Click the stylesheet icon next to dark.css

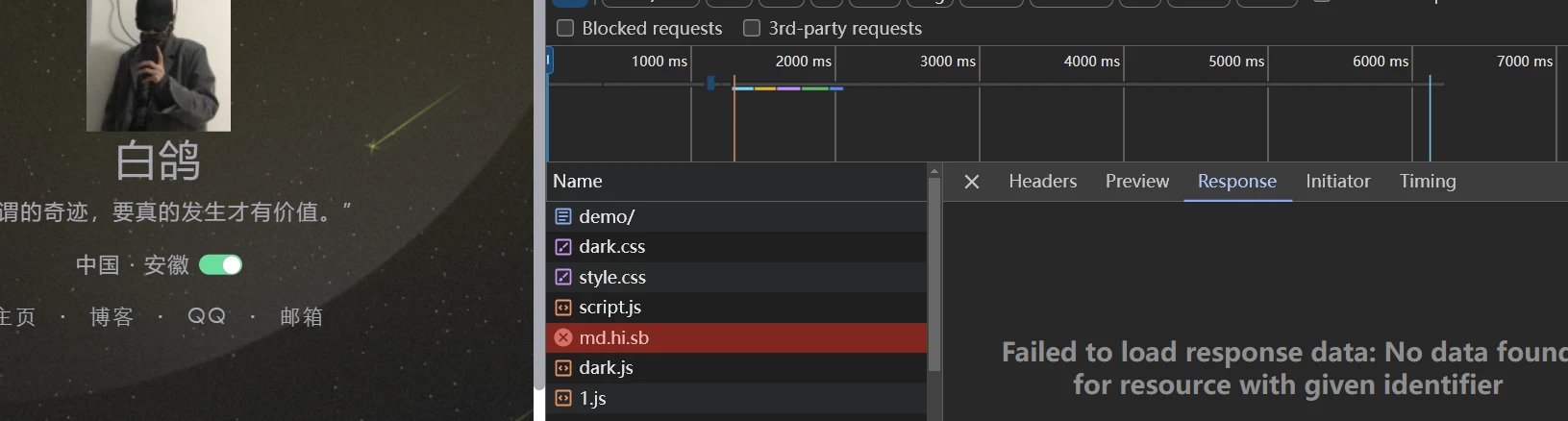click(x=563, y=247)
